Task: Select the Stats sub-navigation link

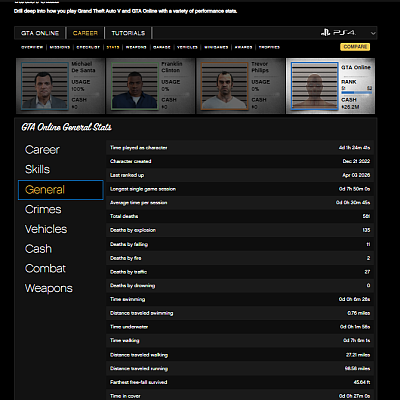Action: coord(113,47)
